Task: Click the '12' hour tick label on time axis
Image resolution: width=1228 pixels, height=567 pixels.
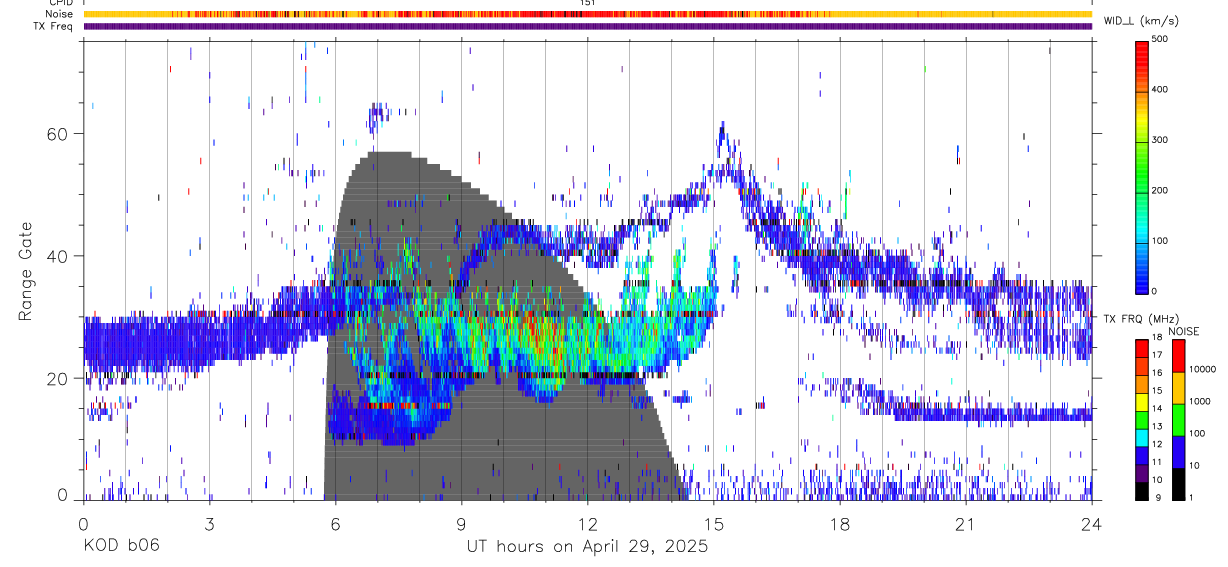Action: click(x=587, y=524)
